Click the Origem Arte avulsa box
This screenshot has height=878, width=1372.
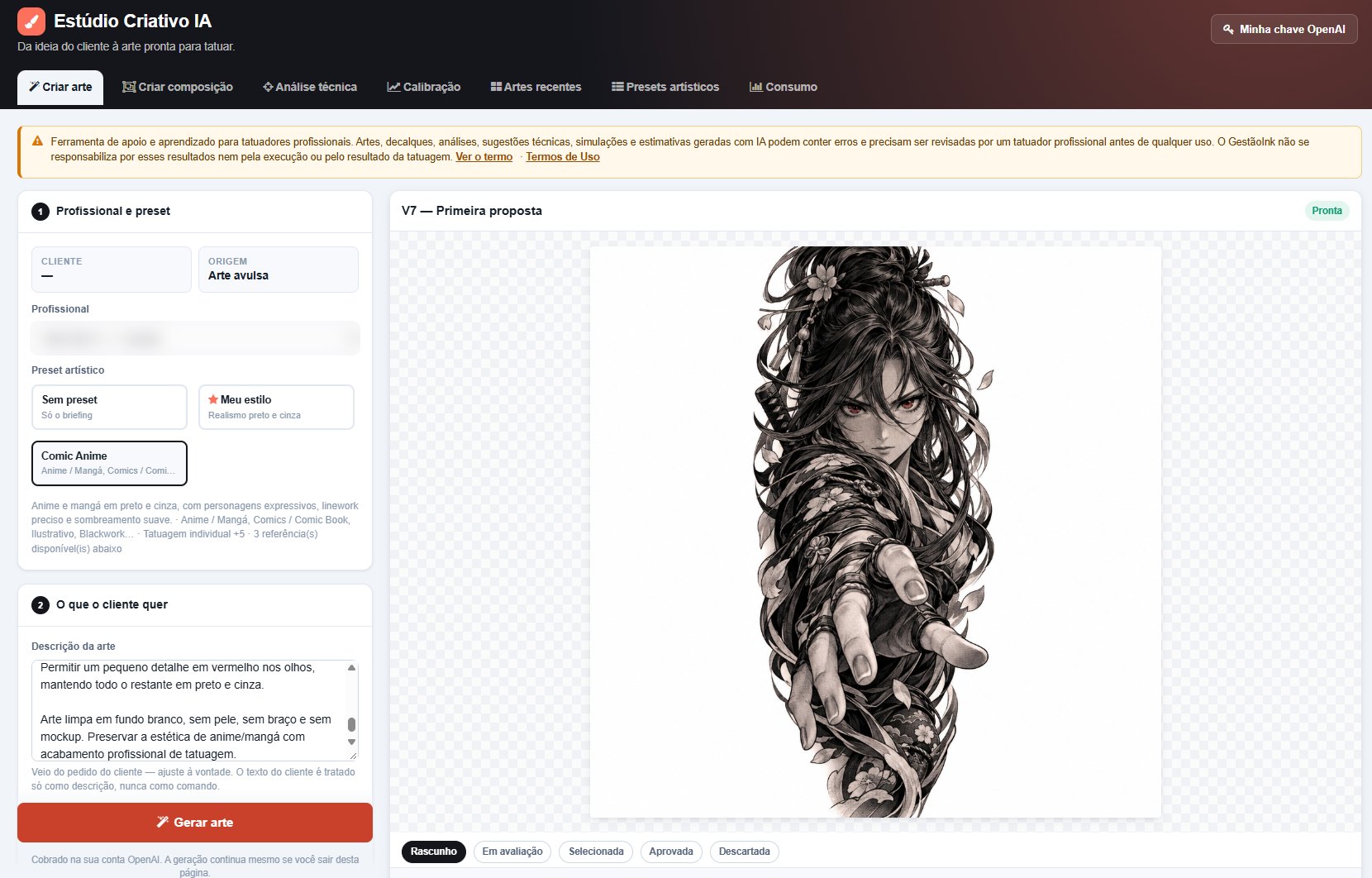[x=279, y=270]
